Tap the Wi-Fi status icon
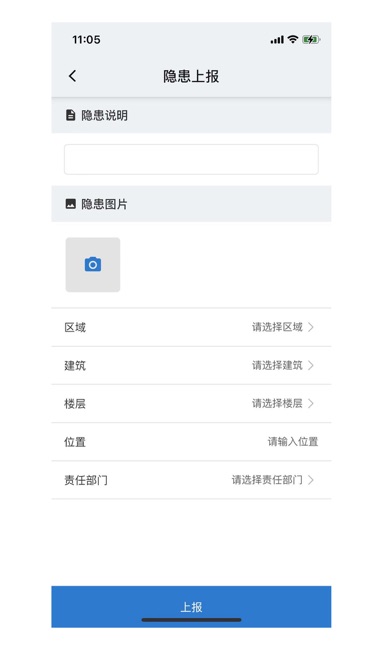366x650 pixels. pyautogui.click(x=293, y=39)
